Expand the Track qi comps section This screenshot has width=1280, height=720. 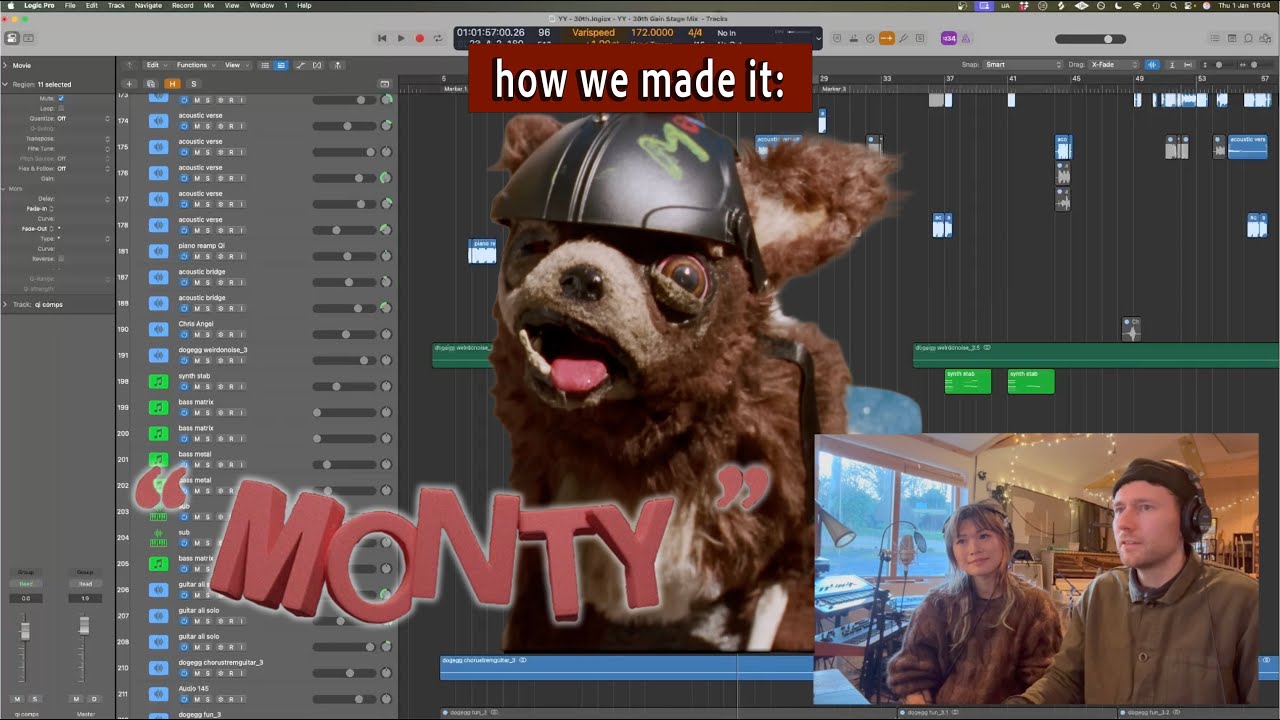pos(5,304)
